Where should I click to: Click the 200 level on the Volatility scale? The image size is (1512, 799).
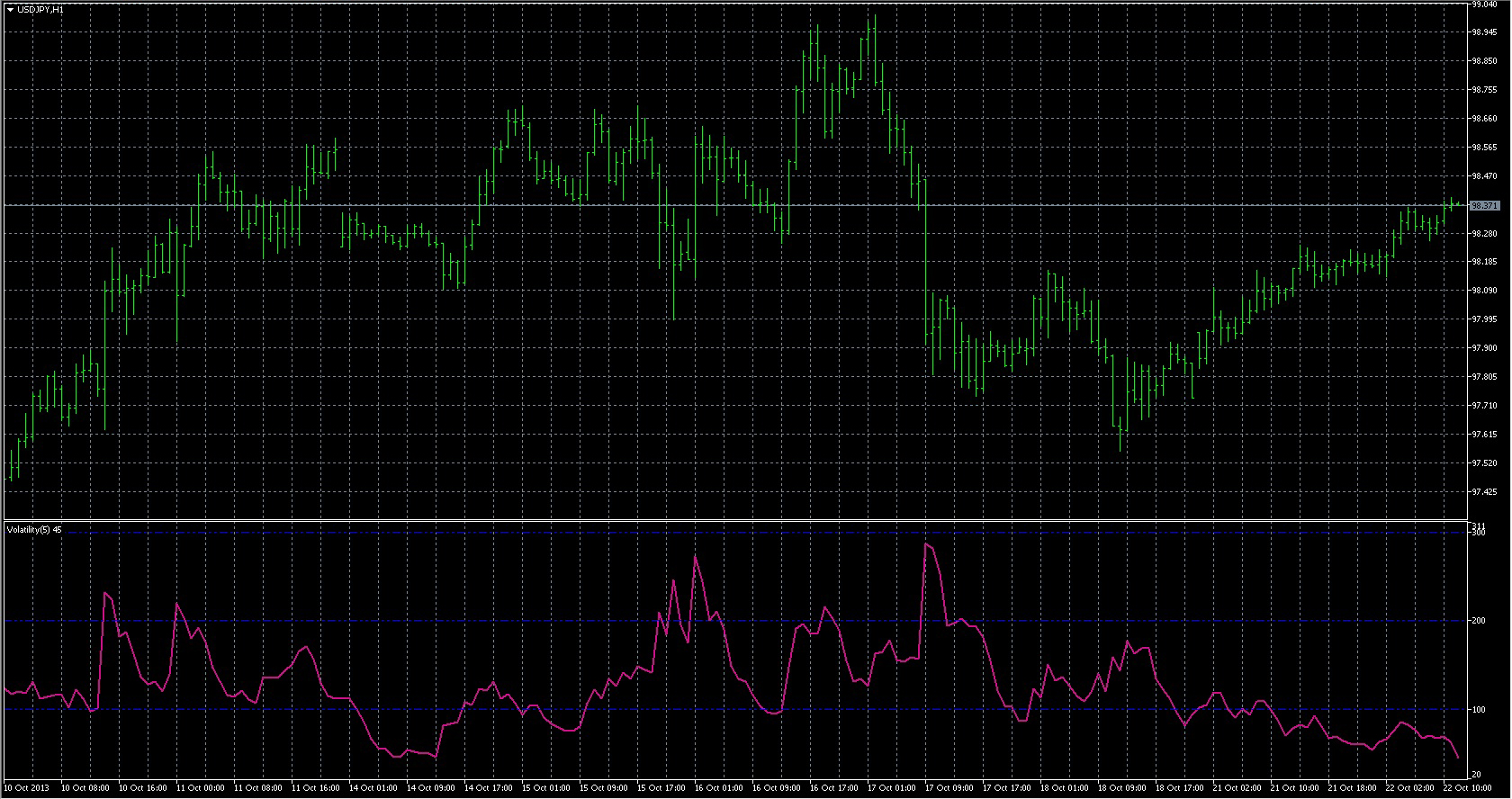coord(1478,621)
